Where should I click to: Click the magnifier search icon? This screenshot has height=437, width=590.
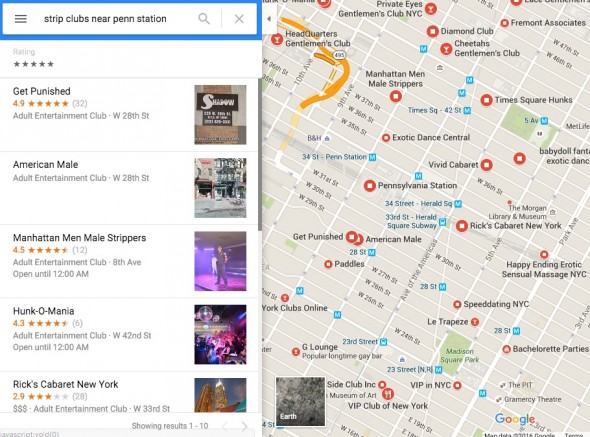coord(204,18)
